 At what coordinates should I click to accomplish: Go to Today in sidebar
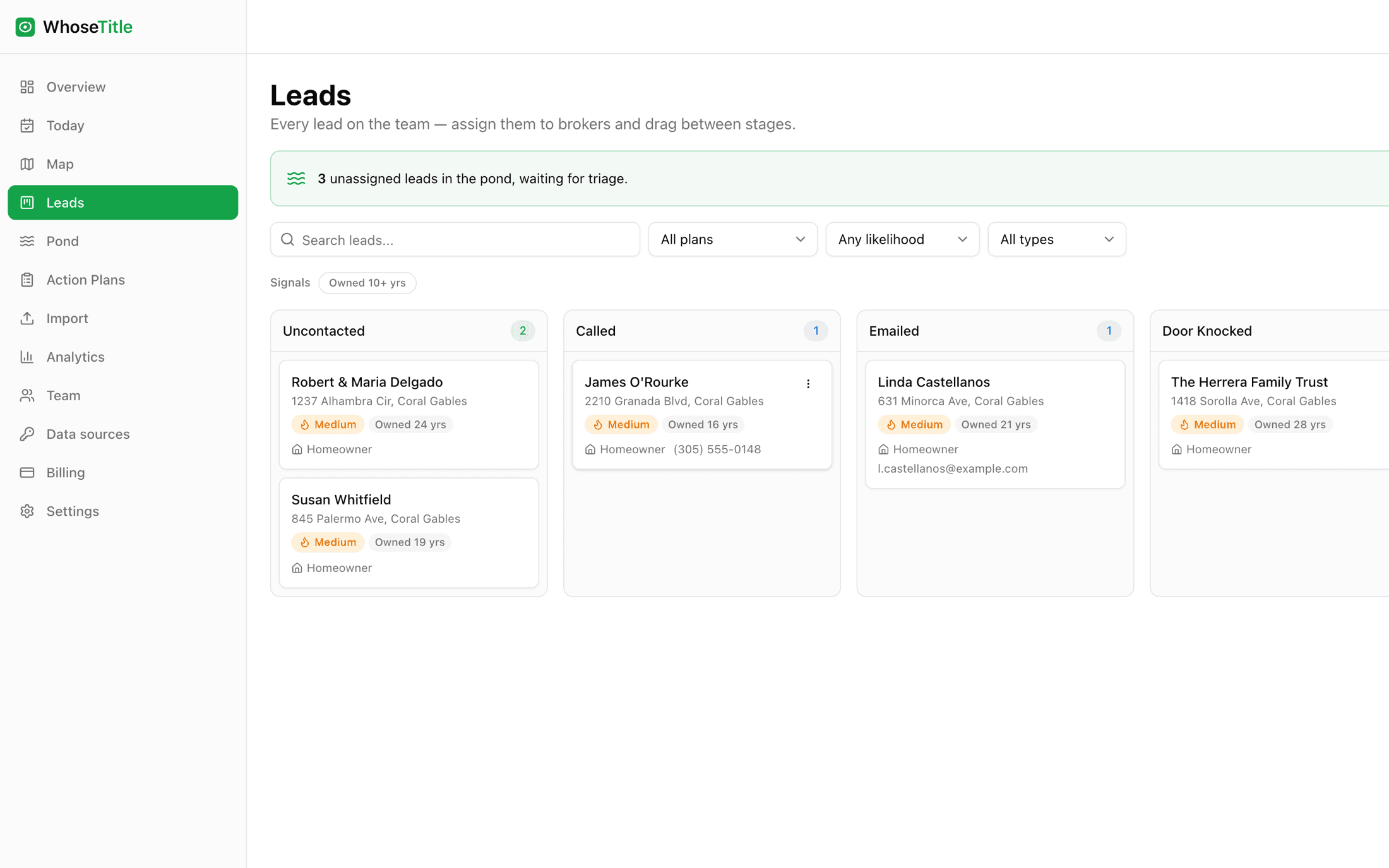(x=122, y=126)
